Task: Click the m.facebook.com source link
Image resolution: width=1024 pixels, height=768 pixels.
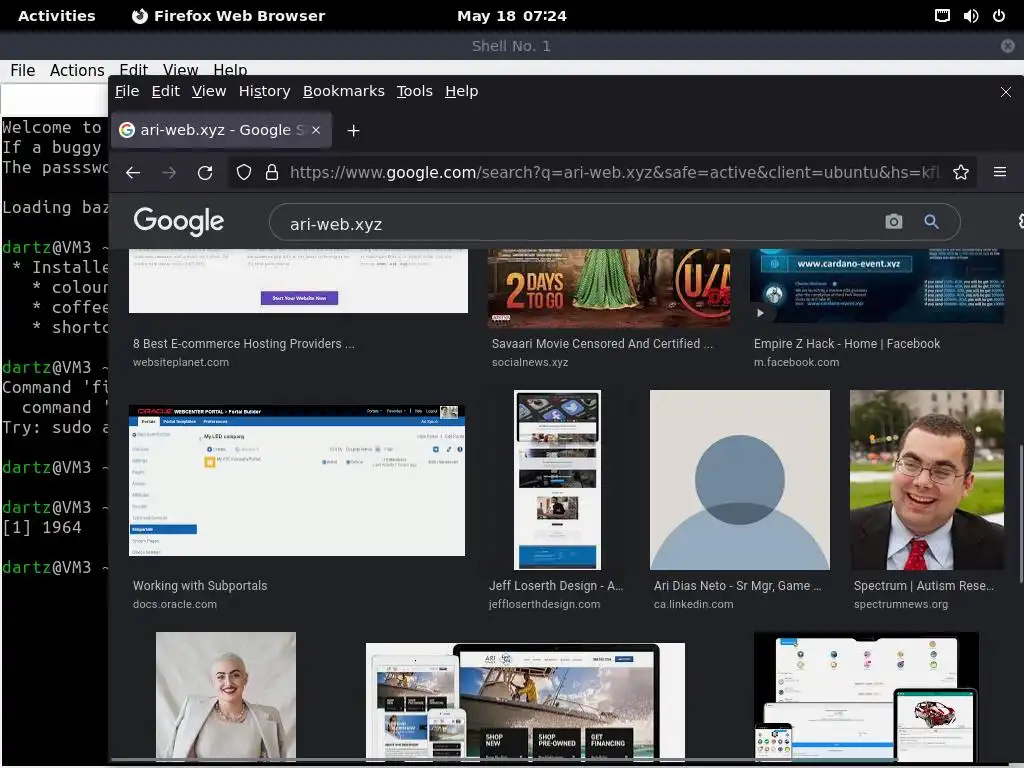Action: click(x=796, y=362)
